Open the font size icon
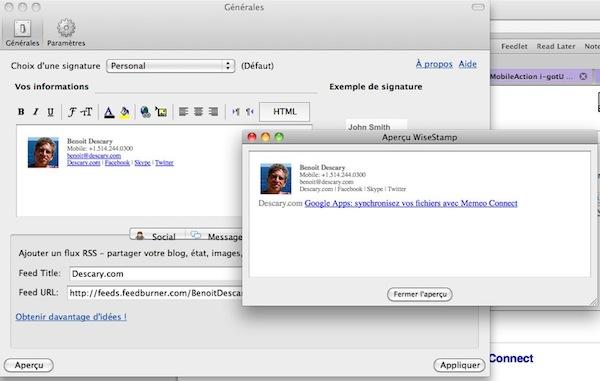 87,112
